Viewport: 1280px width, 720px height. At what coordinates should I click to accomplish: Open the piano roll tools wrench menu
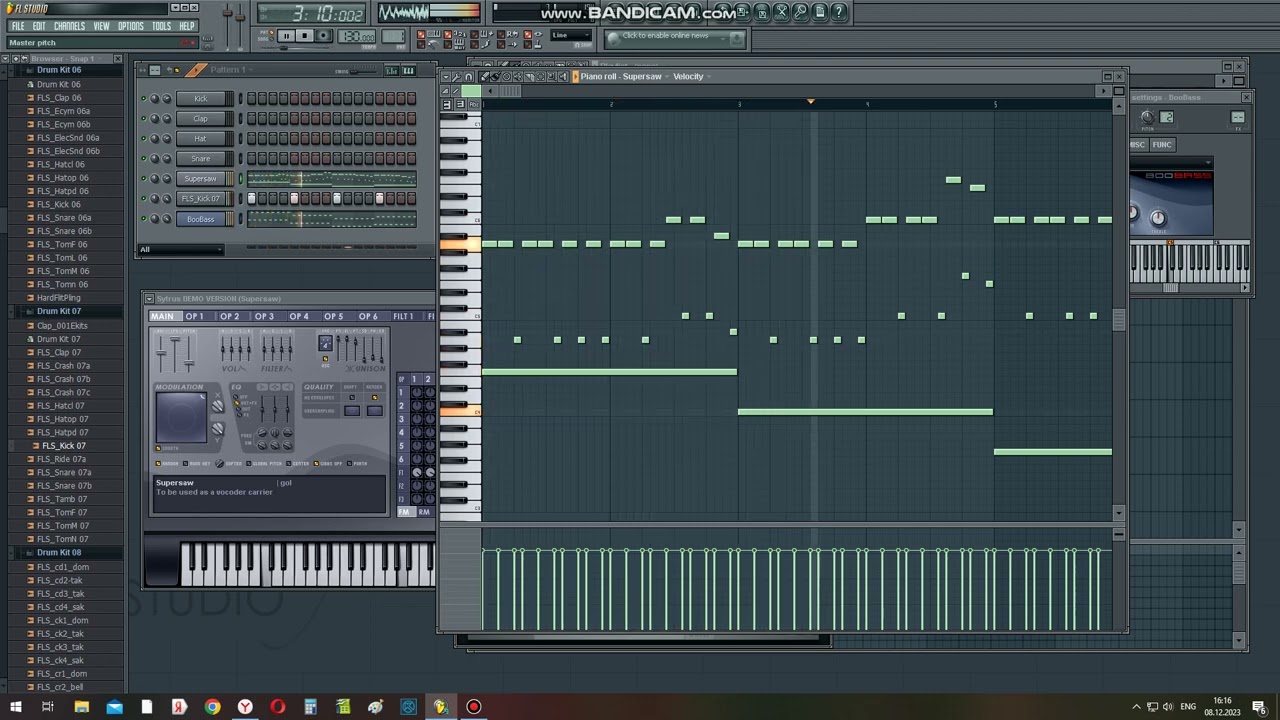click(x=456, y=77)
